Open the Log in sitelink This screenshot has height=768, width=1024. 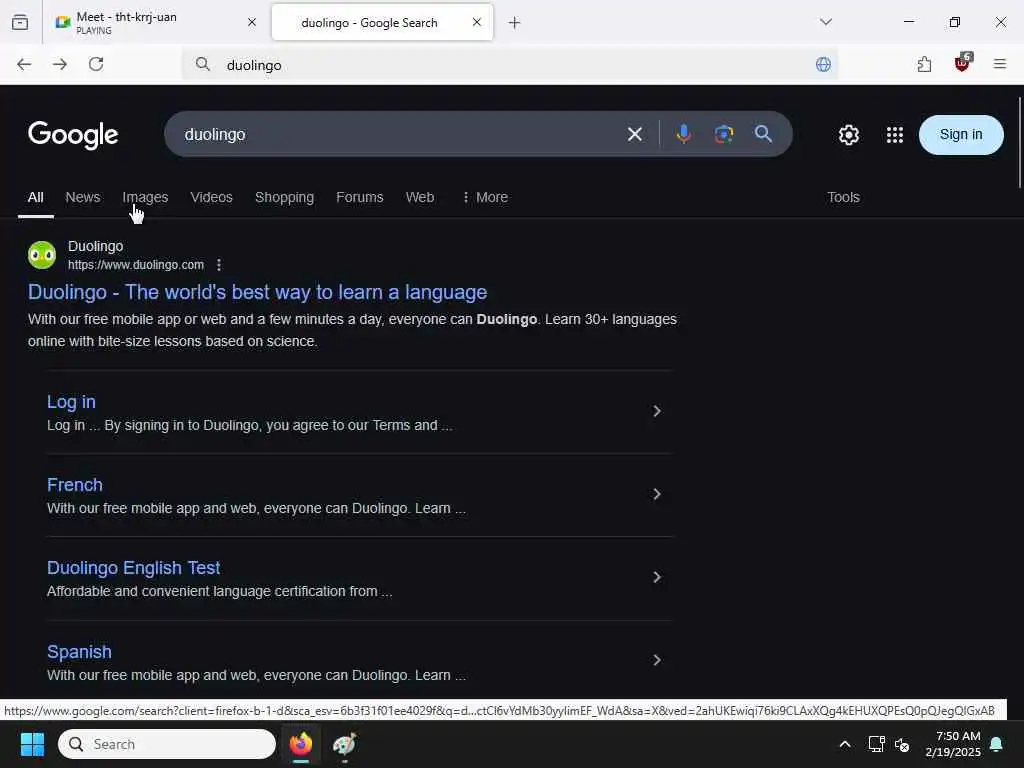pos(71,402)
